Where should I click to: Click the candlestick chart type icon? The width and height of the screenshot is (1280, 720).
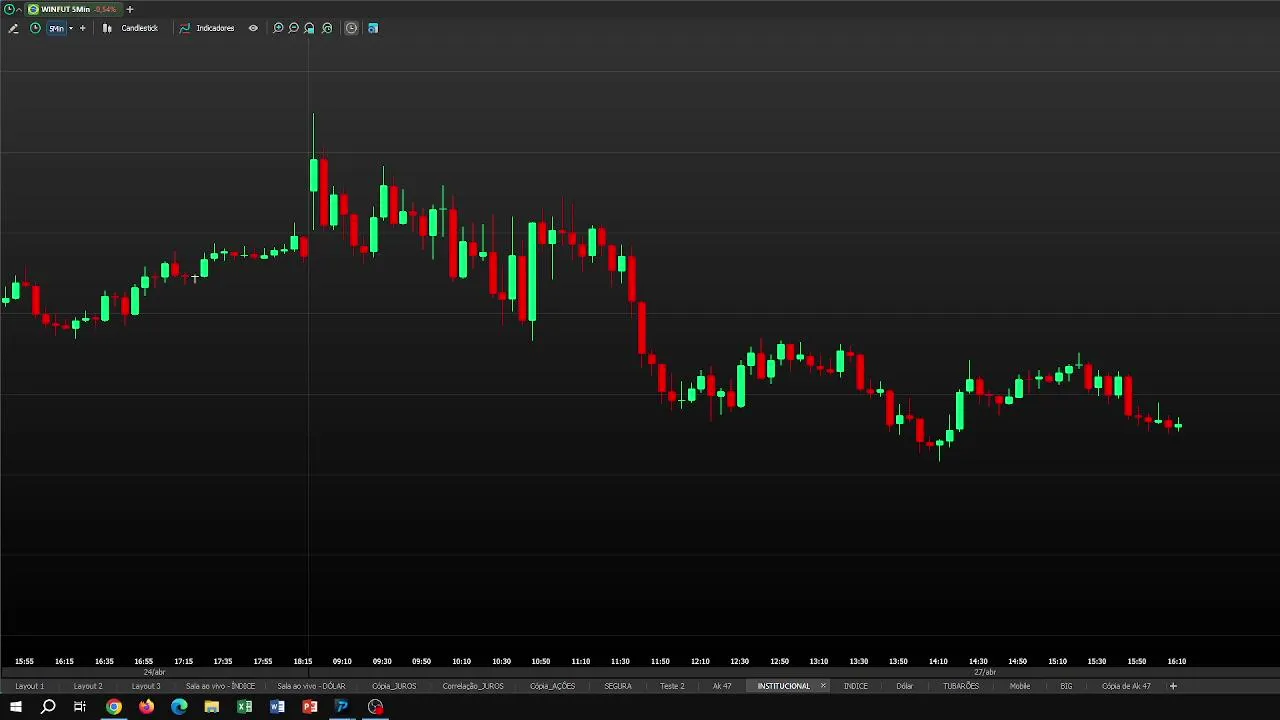(x=107, y=28)
